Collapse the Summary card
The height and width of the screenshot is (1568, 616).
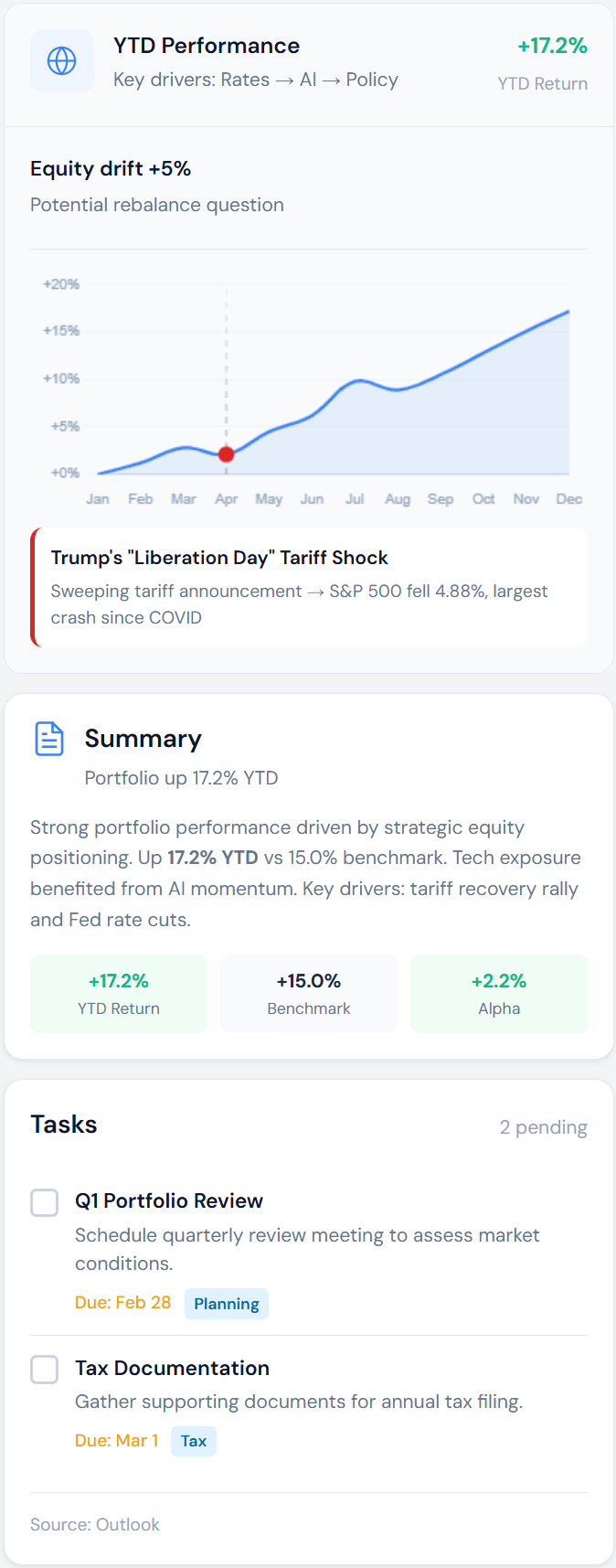pyautogui.click(x=143, y=738)
